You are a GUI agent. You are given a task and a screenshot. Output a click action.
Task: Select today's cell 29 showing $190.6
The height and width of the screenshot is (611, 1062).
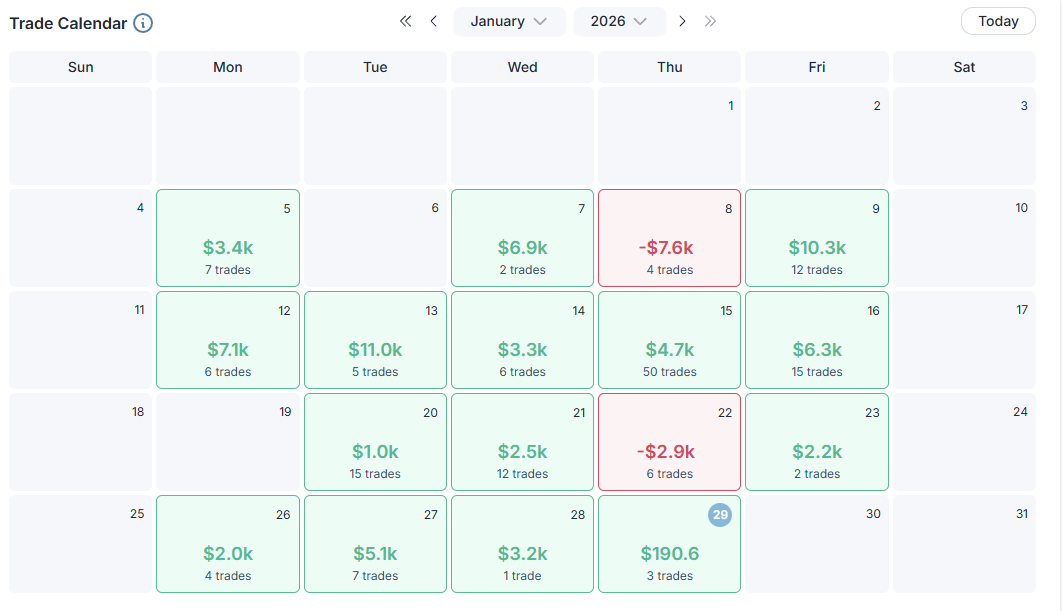(x=669, y=544)
